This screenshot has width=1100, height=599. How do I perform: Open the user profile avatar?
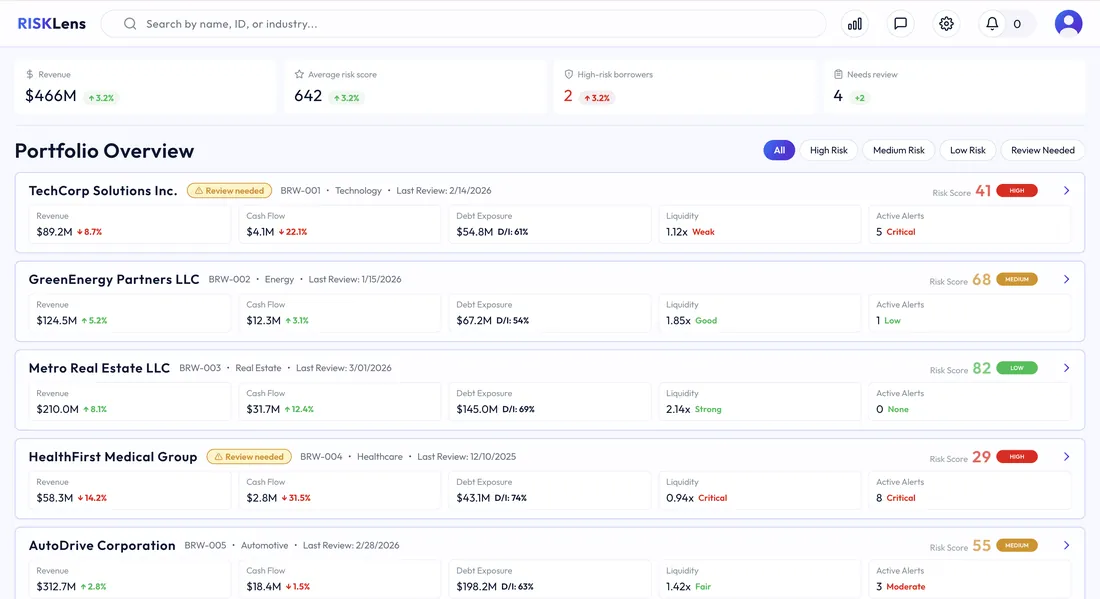click(1068, 23)
